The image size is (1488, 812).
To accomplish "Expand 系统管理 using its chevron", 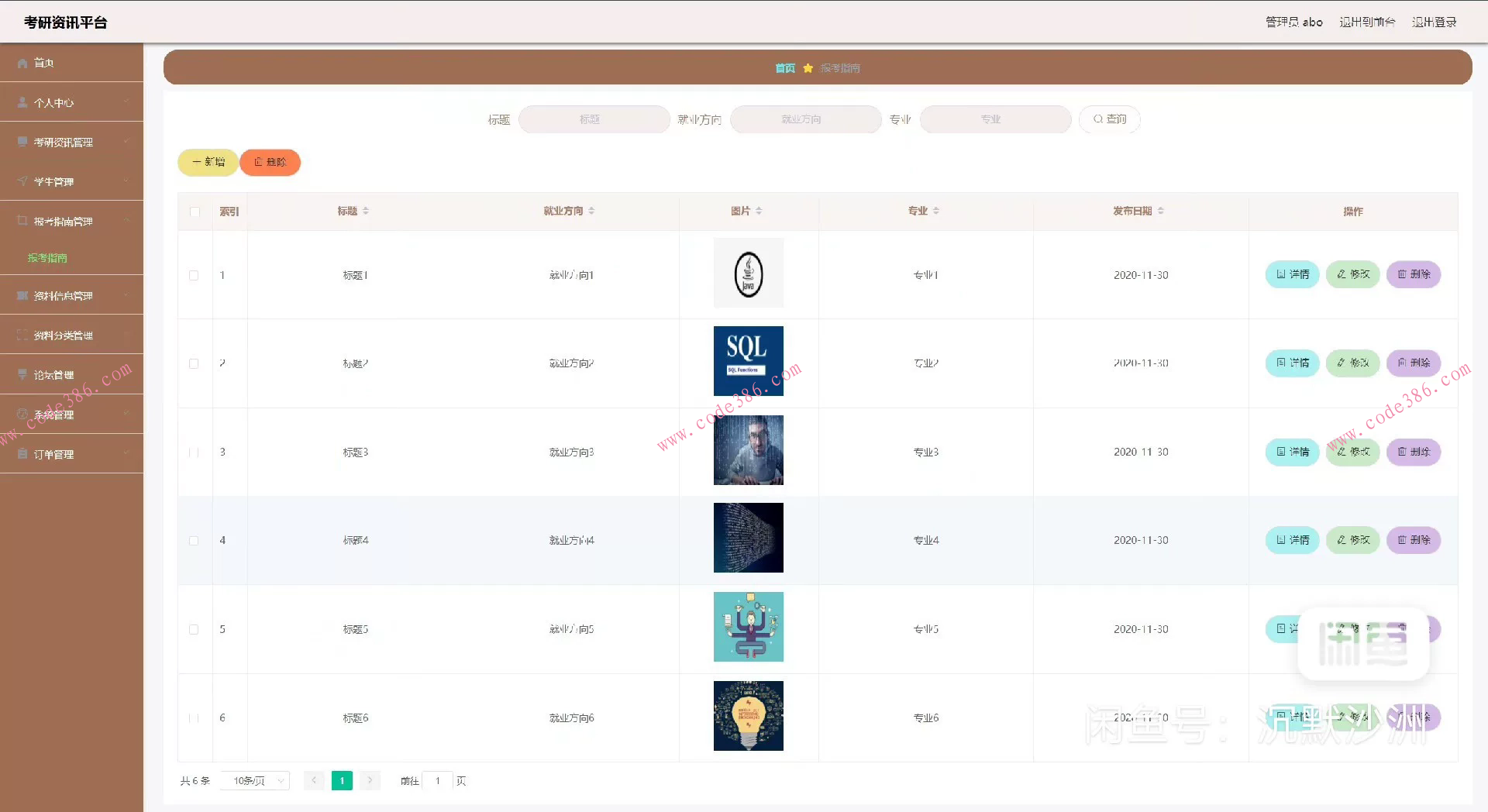I will [126, 414].
